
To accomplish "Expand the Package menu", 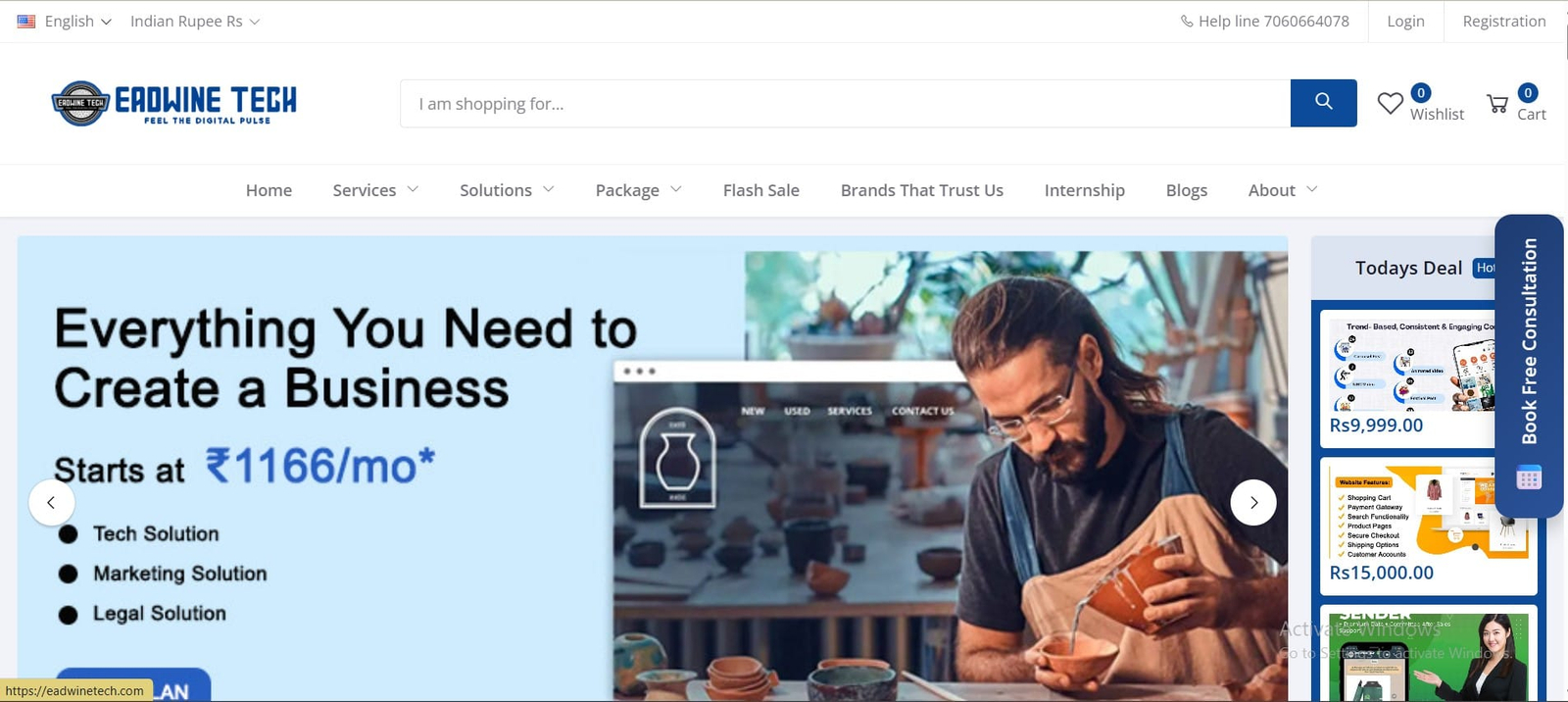I will point(638,190).
